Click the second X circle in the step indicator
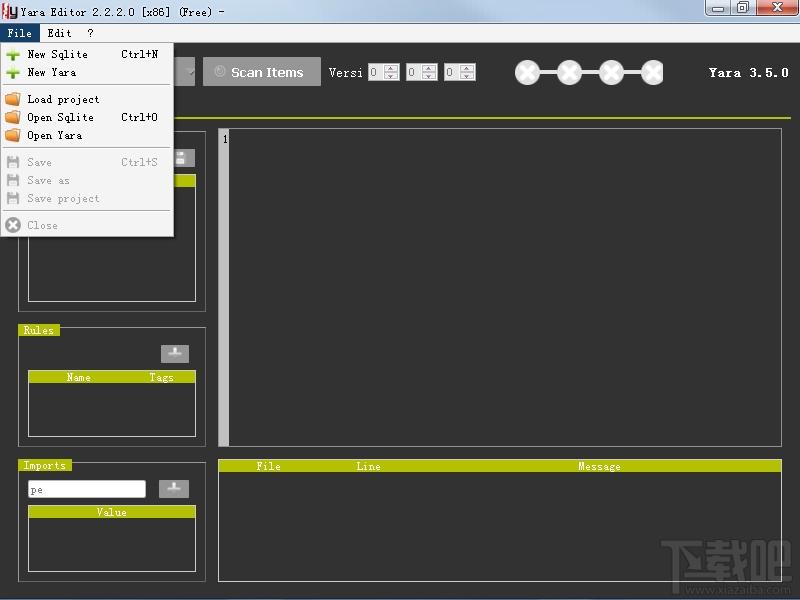800x600 pixels. click(569, 72)
